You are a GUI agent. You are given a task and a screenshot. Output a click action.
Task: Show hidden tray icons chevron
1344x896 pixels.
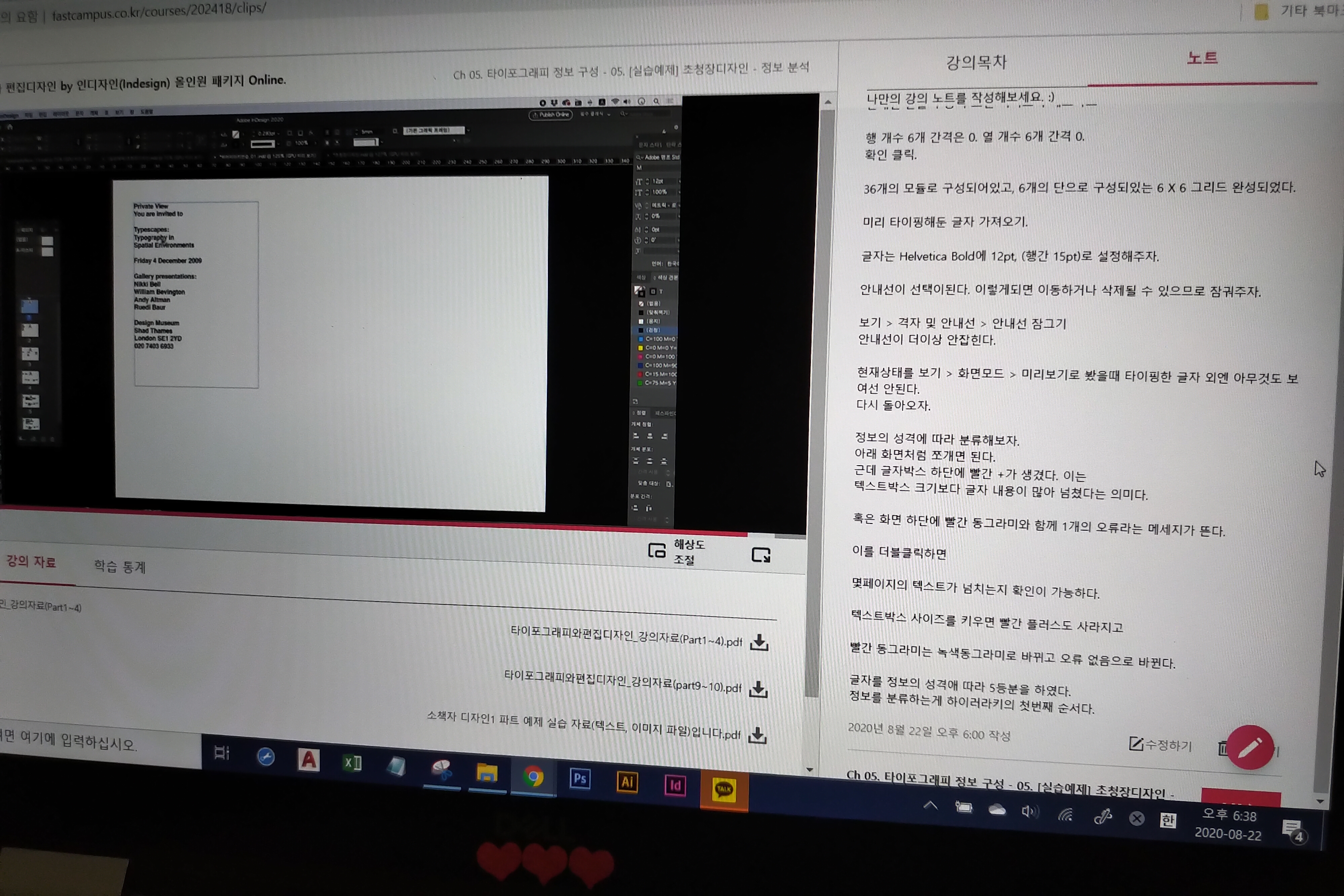(930, 805)
